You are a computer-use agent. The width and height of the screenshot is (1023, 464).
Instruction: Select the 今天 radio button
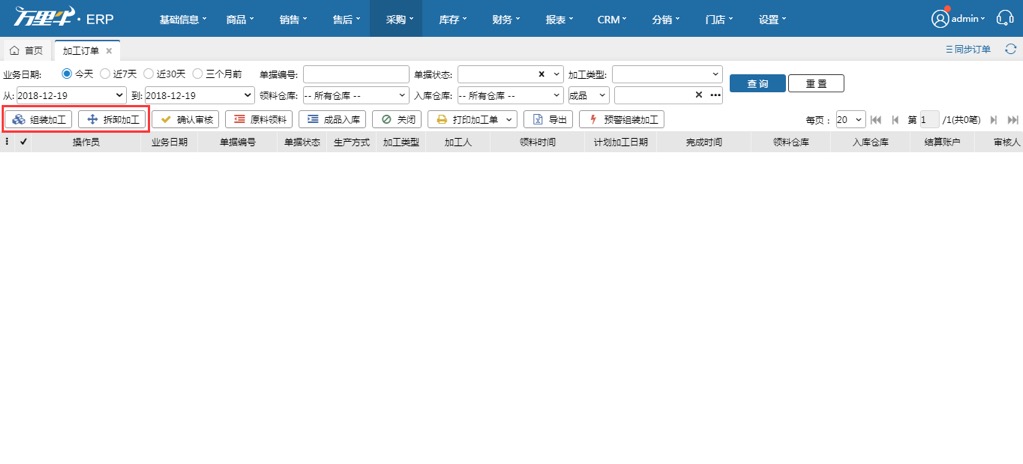pyautogui.click(x=67, y=74)
